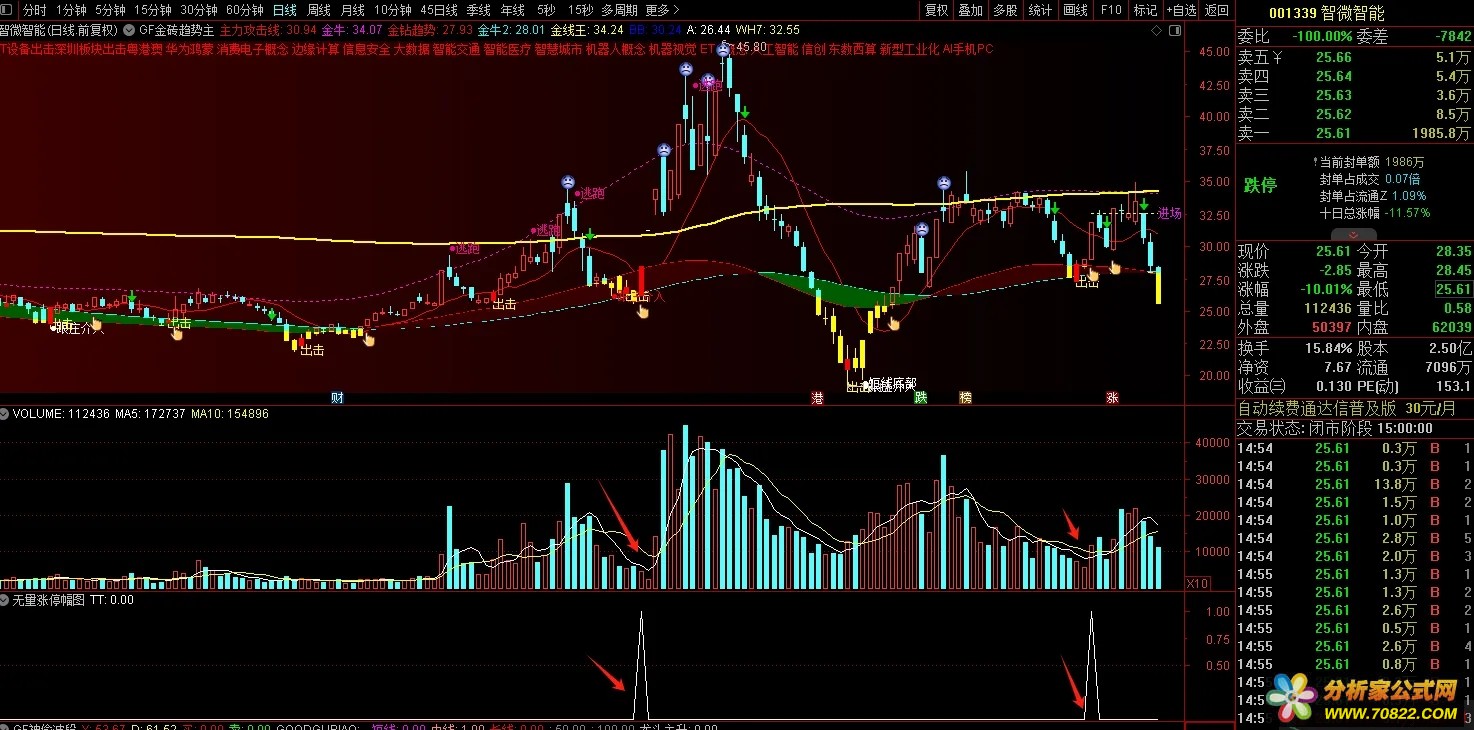
Task: Click the 现价 25.61 value
Action: point(1333,251)
